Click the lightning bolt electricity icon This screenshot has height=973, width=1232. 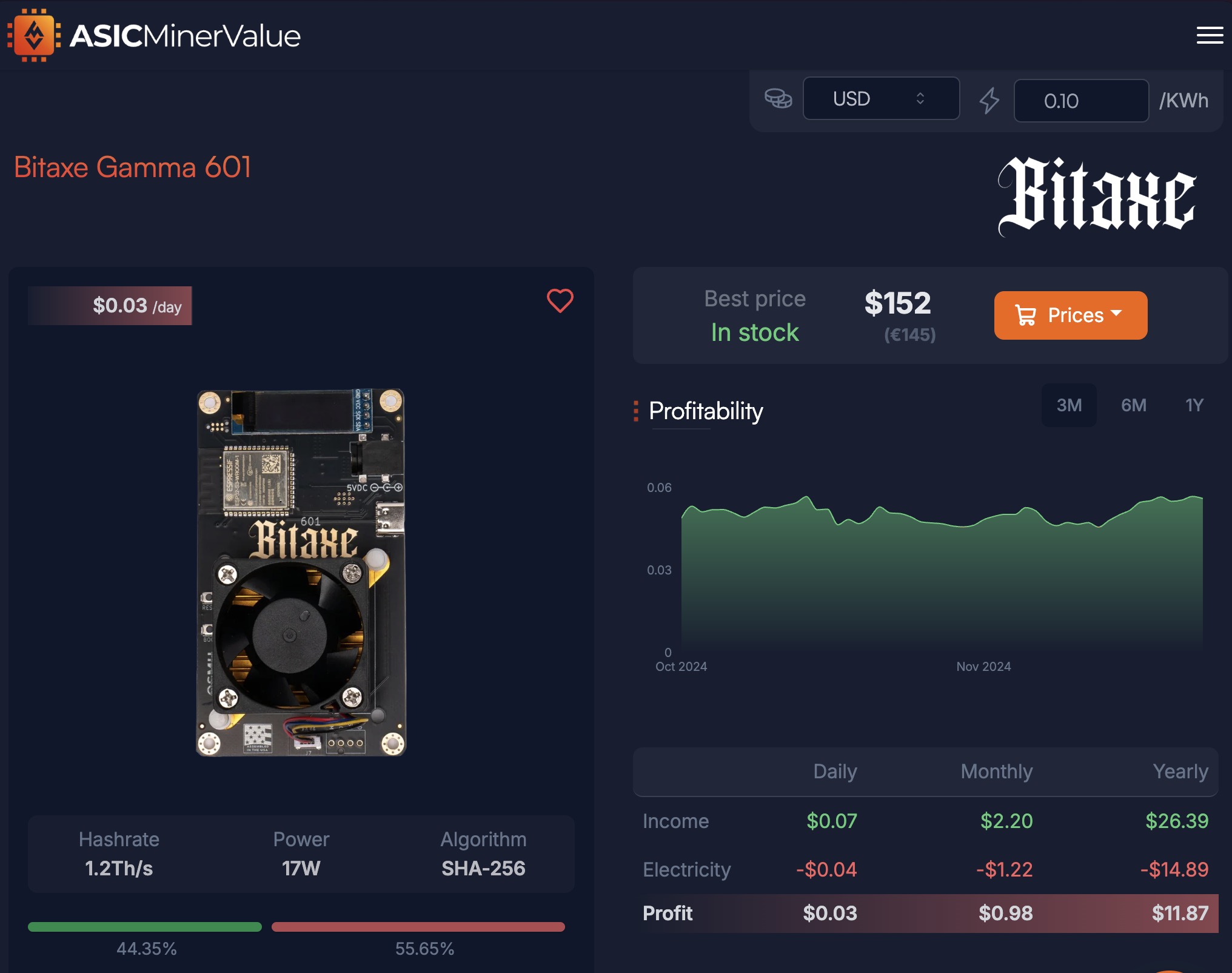[989, 100]
